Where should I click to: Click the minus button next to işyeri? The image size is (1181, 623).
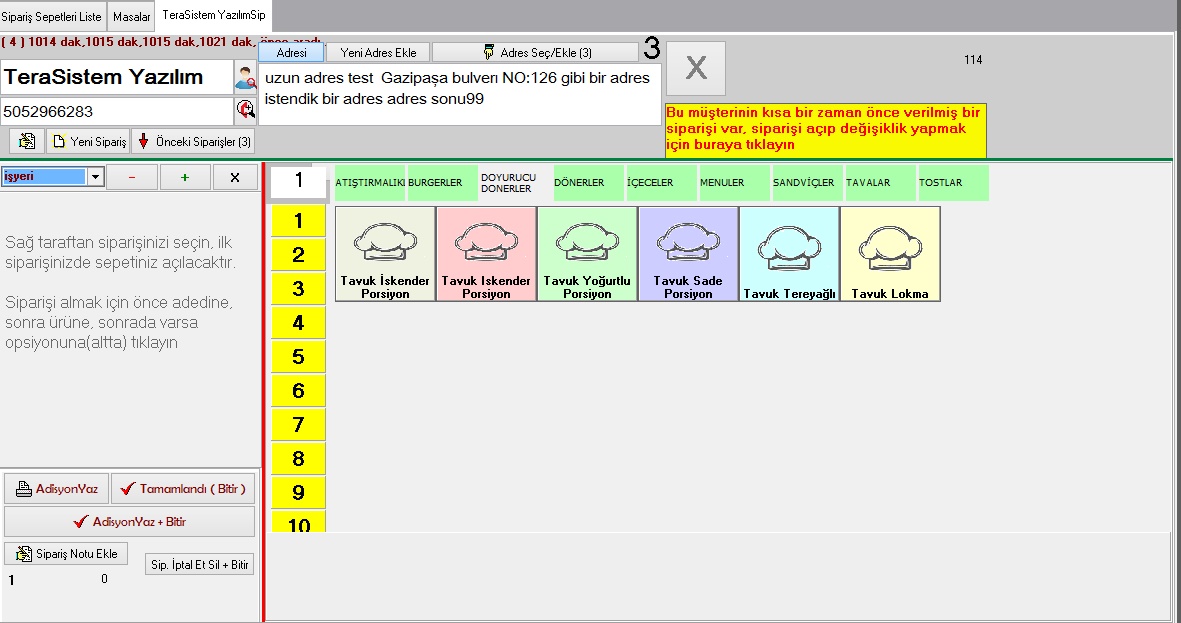(x=132, y=177)
